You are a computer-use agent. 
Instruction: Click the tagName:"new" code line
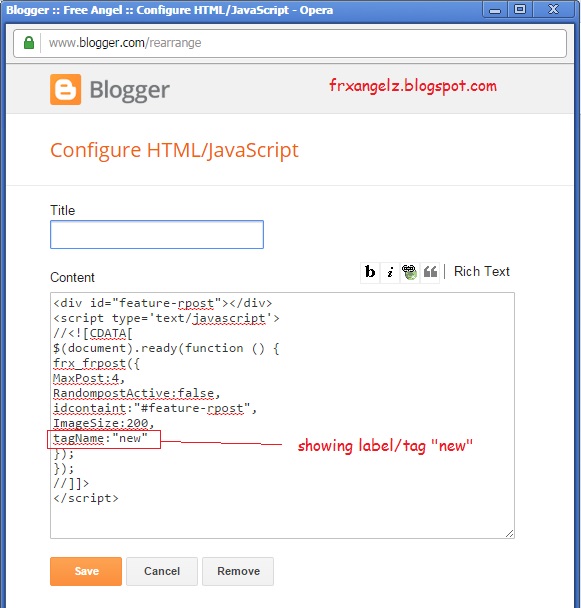100,439
